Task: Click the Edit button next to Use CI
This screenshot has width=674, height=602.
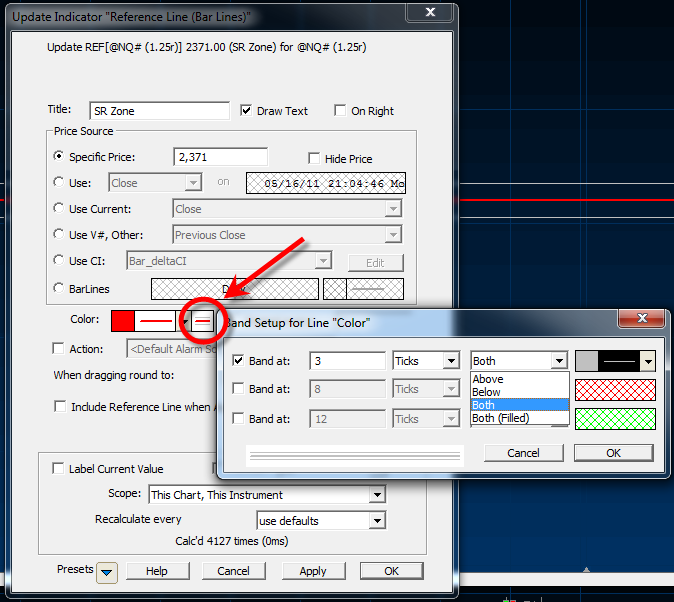Action: [x=375, y=263]
